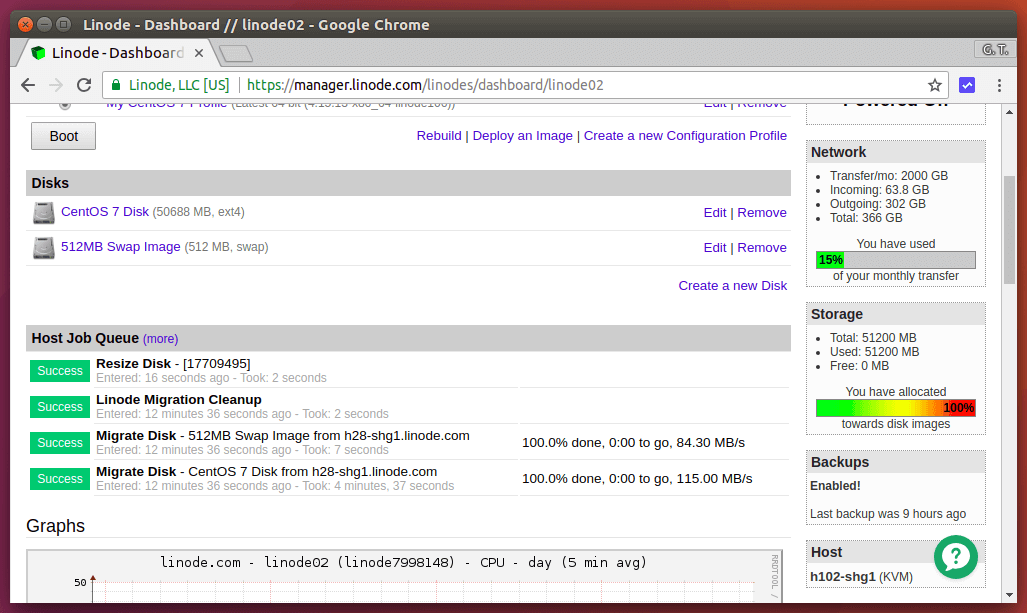Image resolution: width=1027 pixels, height=613 pixels.
Task: Click the purple extension icon in toolbar
Action: (x=967, y=86)
